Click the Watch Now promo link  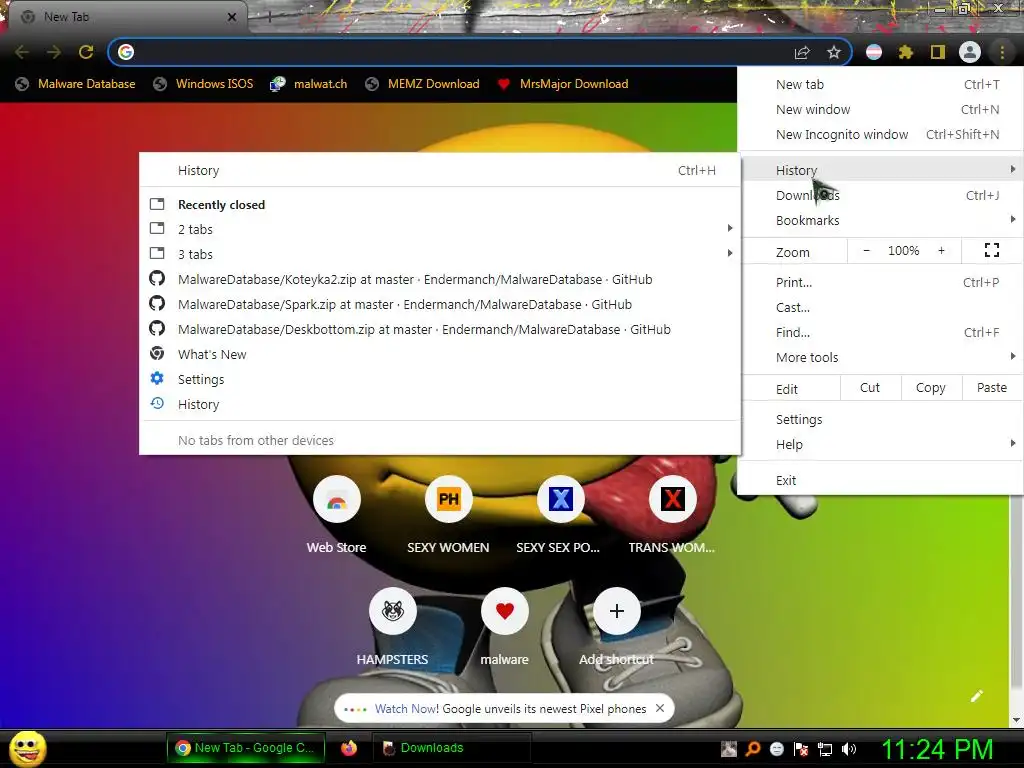tap(406, 709)
